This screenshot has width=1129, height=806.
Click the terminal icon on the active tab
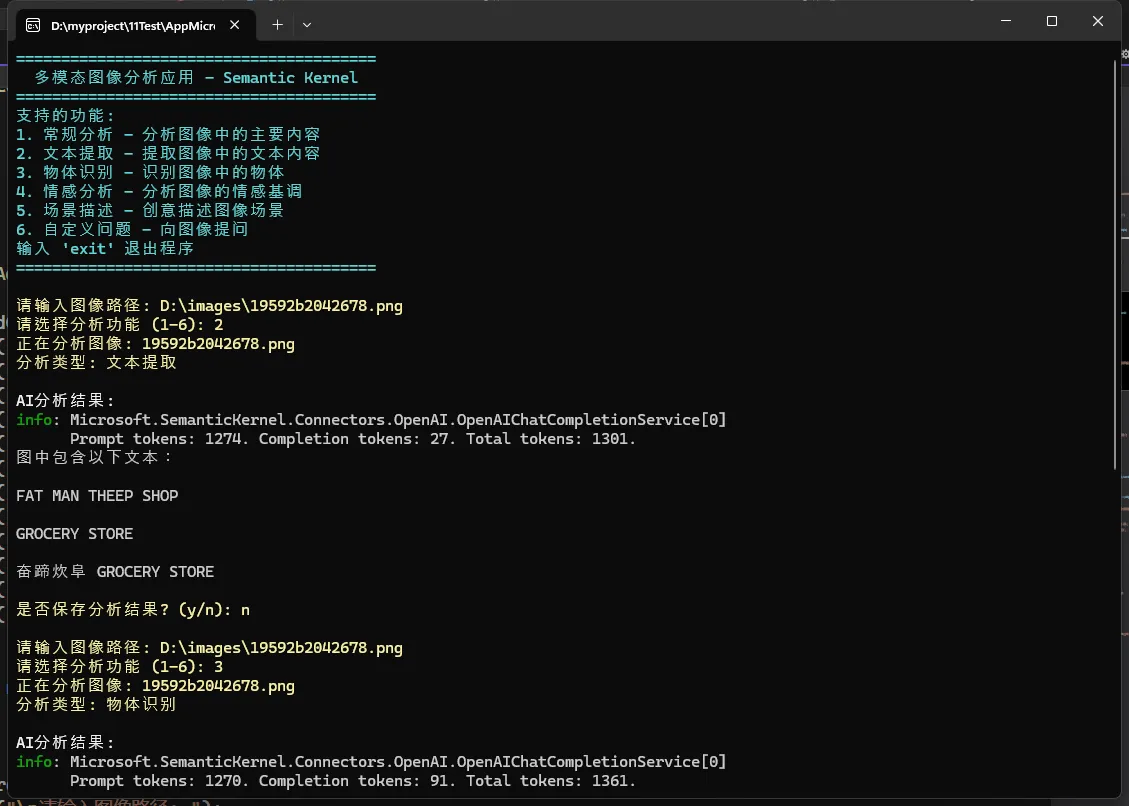[33, 25]
